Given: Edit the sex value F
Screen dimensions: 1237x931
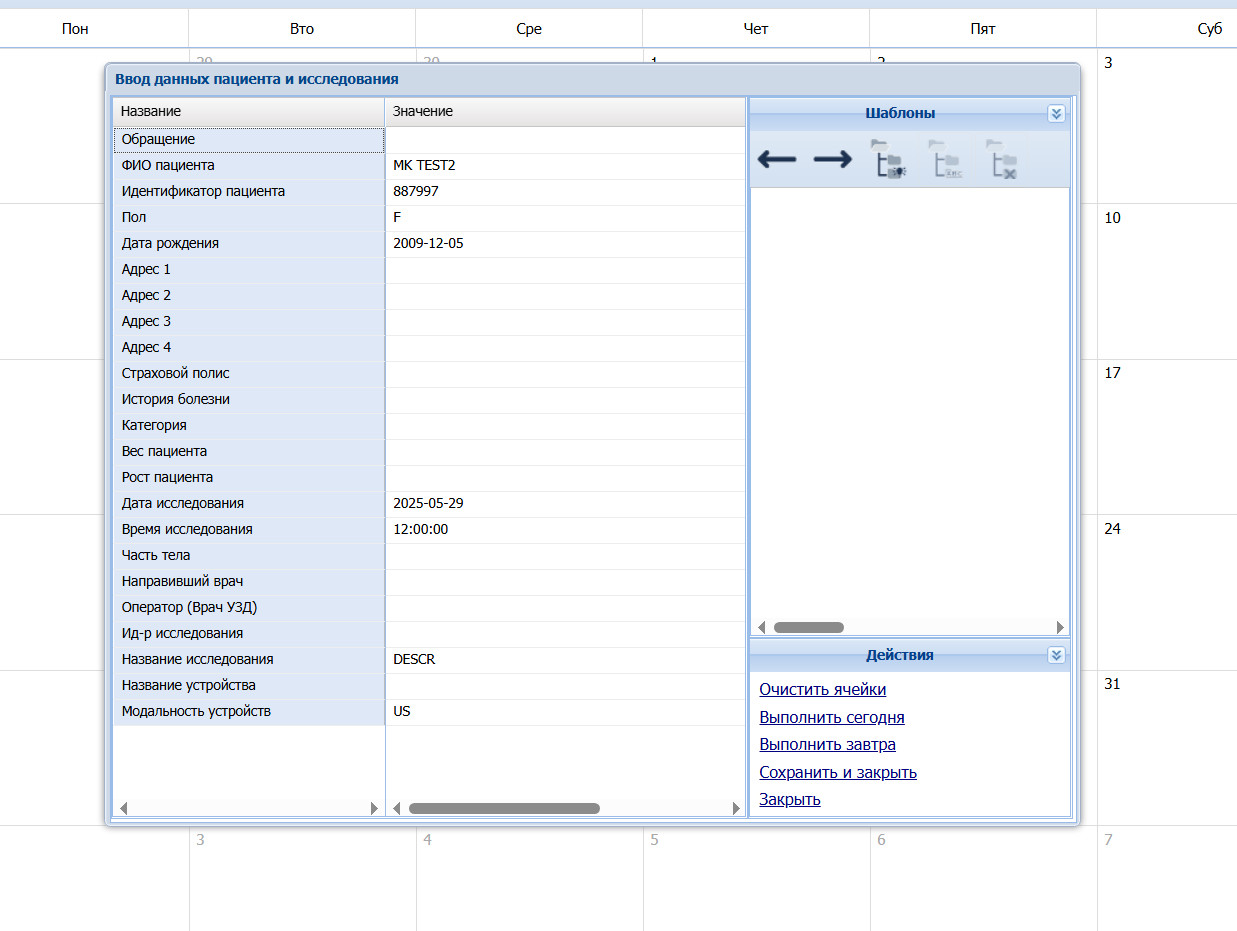Looking at the screenshot, I should (566, 218).
